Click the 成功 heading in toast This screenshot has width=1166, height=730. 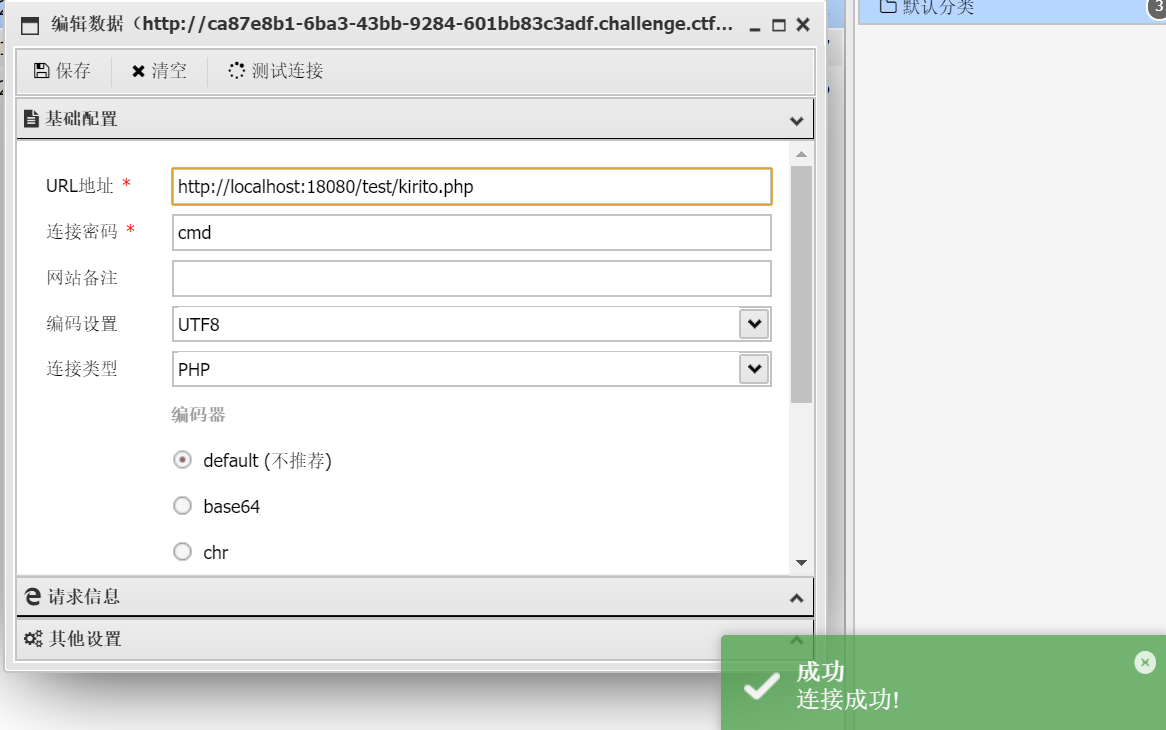coord(820,672)
